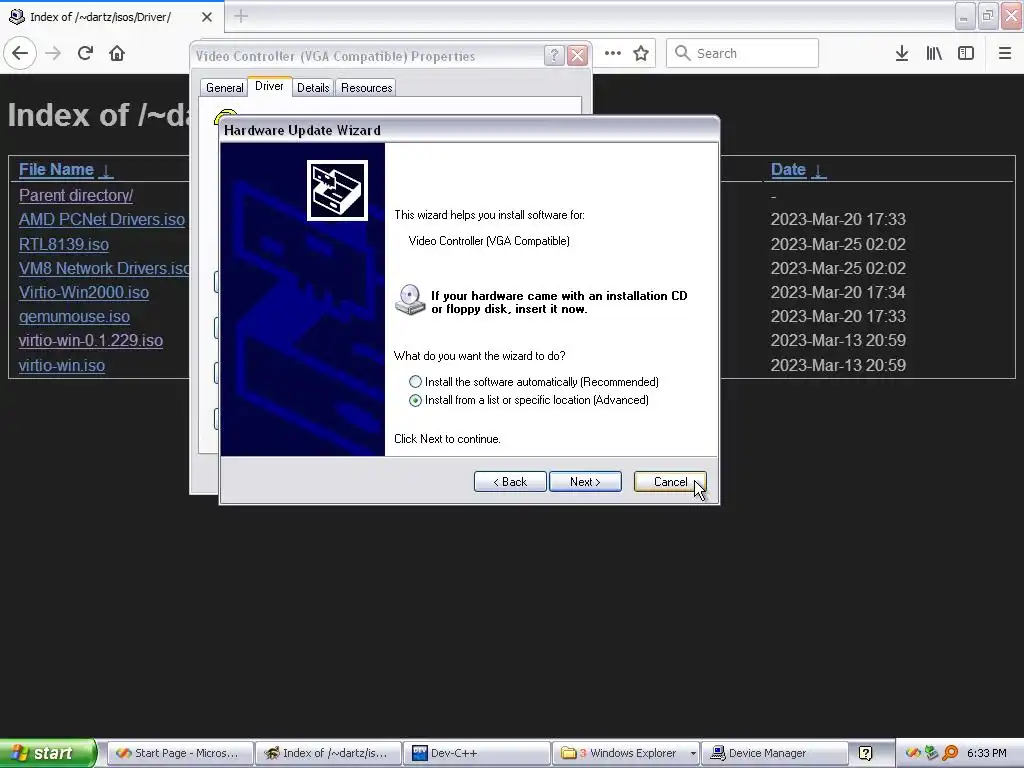The image size is (1024, 768).
Task: Reload the Index of Driver page
Action: pyautogui.click(x=85, y=53)
